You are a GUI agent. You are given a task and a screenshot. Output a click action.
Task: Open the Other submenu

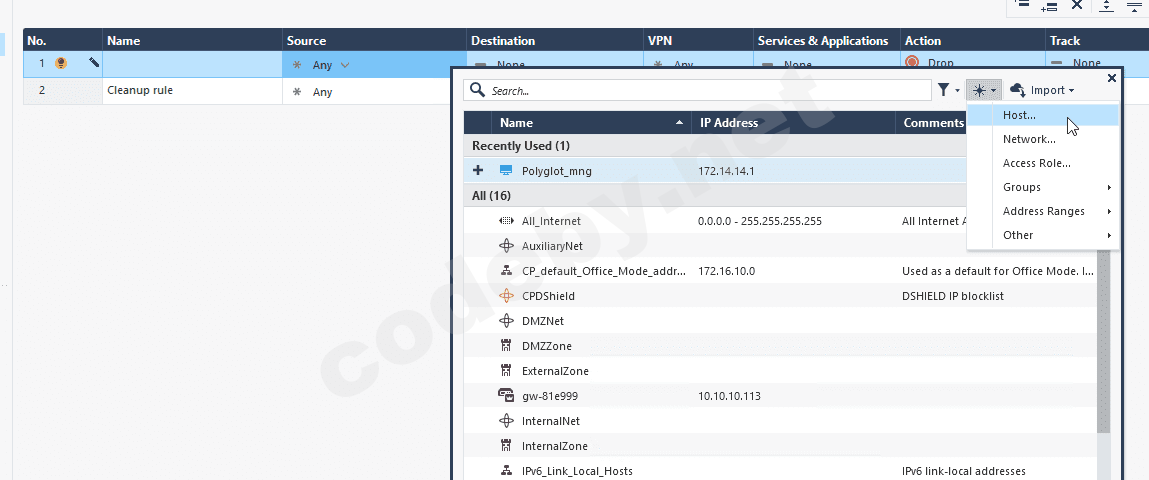pos(1043,235)
